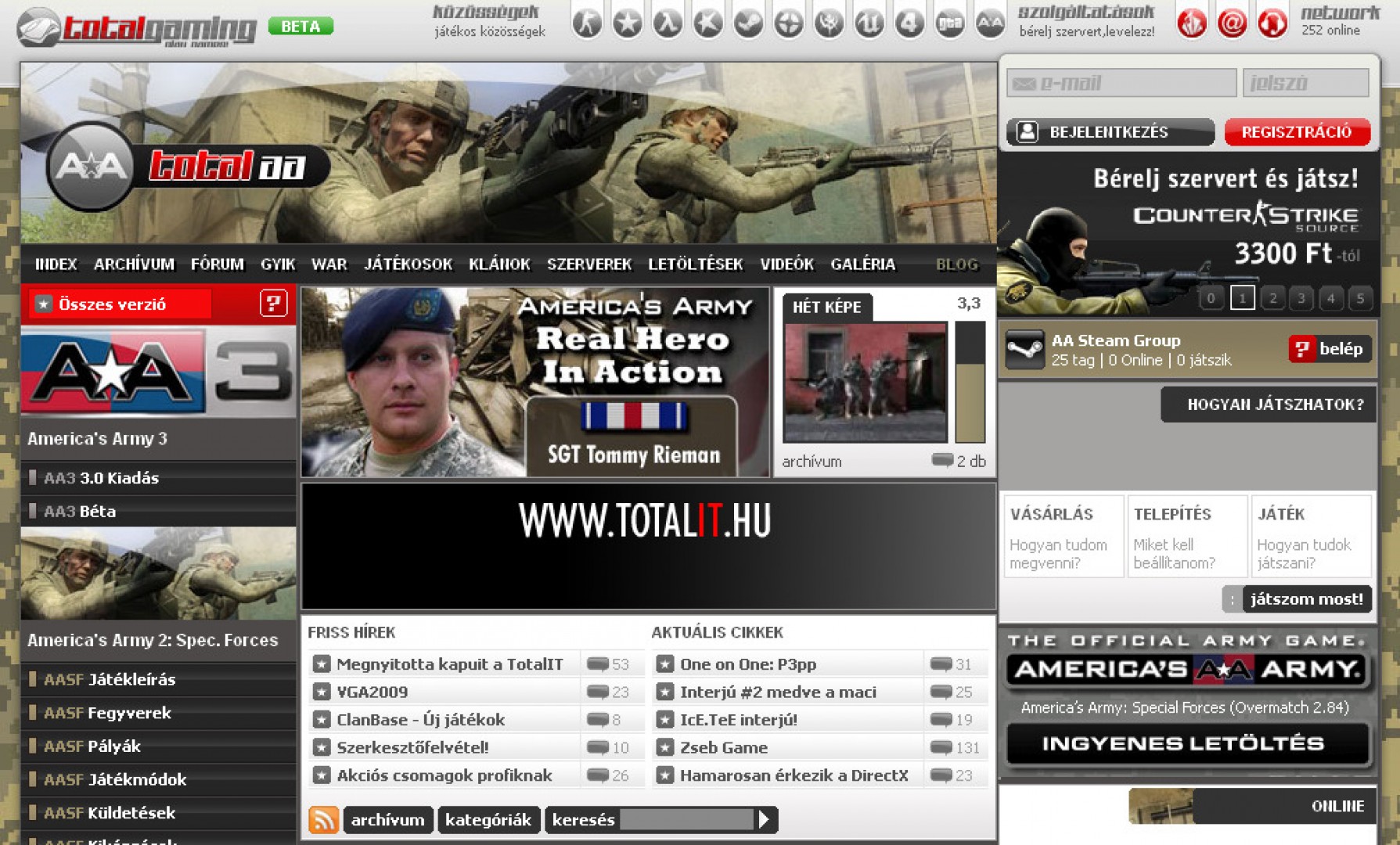
Task: Open the Steam community icon in top bar
Action: [748, 23]
